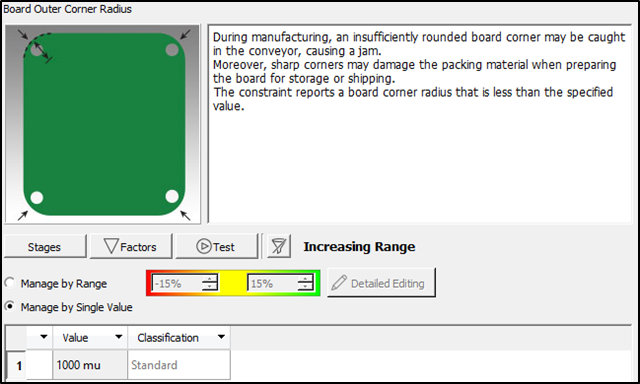640x384 pixels.
Task: Open the first blank column dropdown arrow
Action: (x=44, y=337)
